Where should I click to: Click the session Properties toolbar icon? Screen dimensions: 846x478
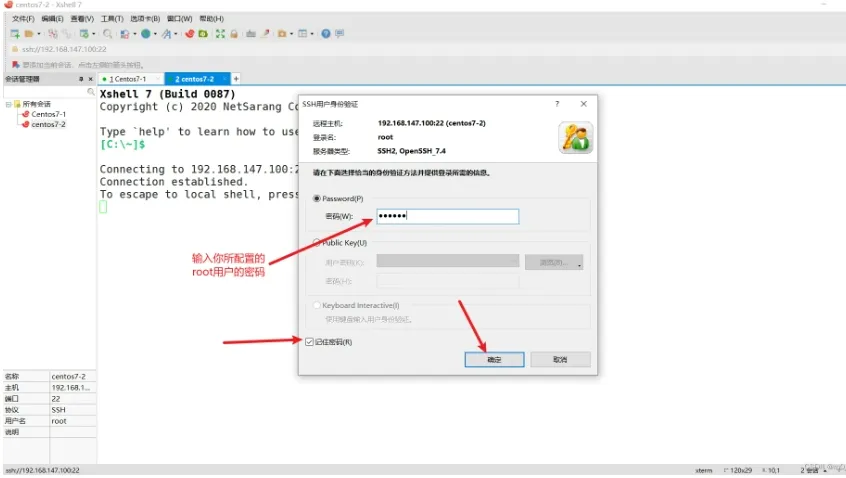coord(84,33)
